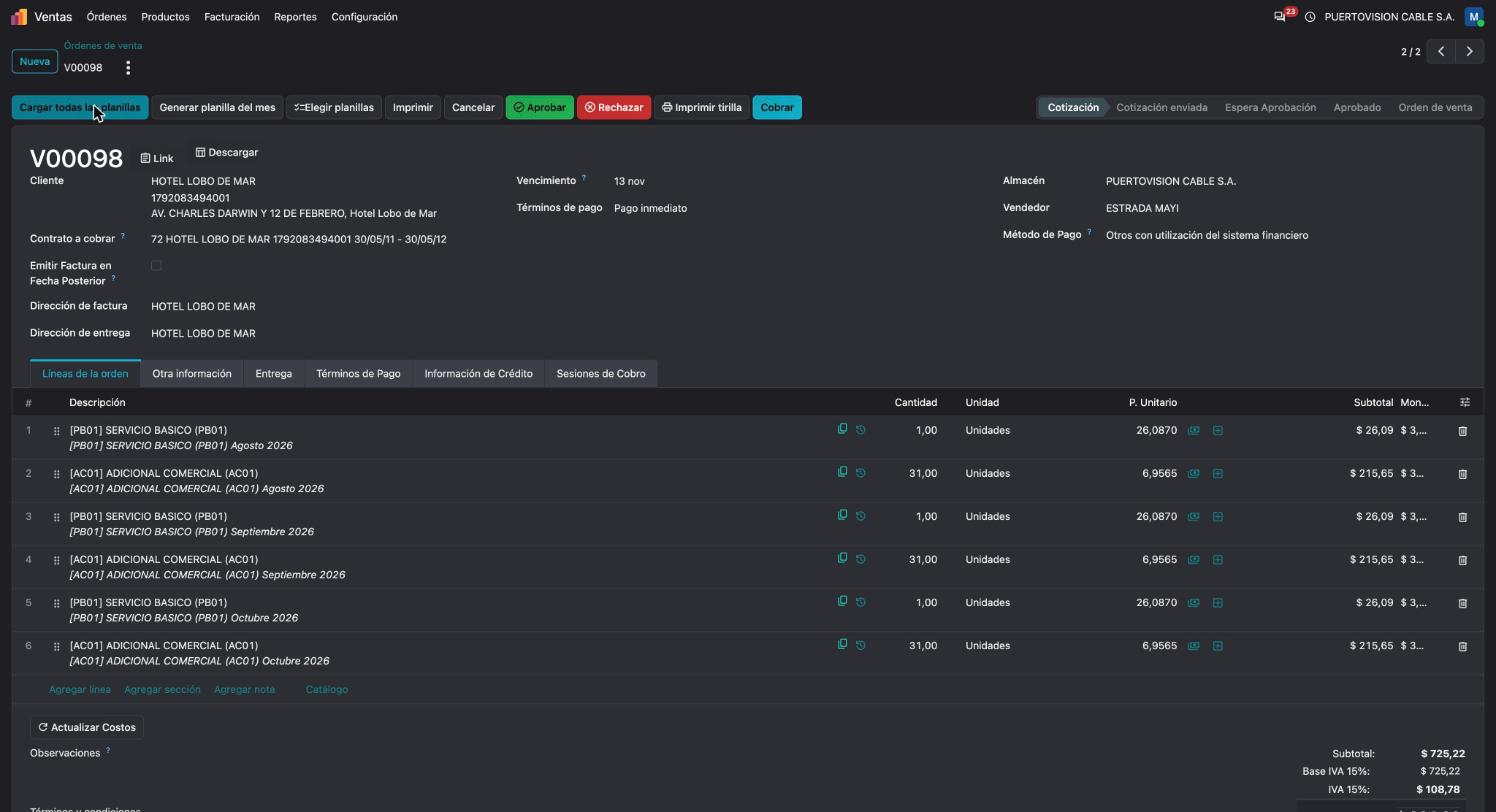Select the Cotización enviada status stage

[x=1162, y=107]
